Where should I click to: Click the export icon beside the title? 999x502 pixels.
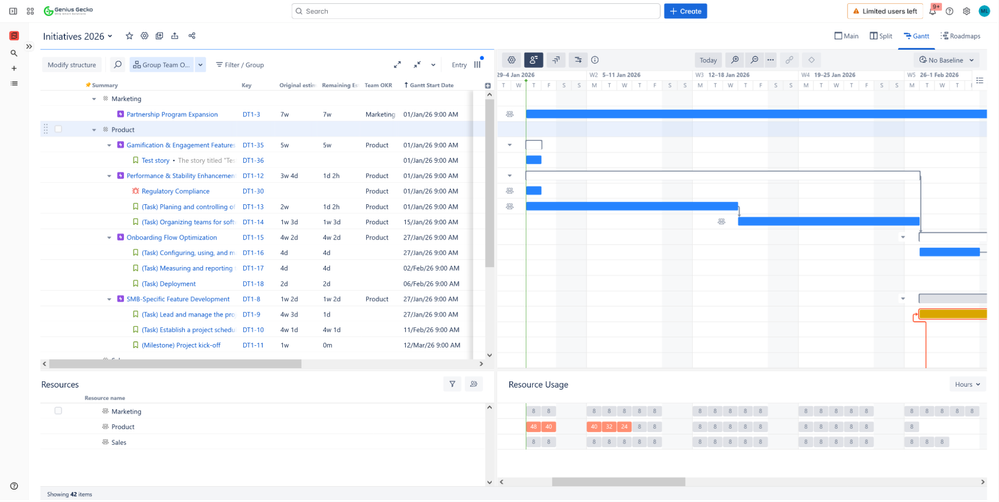click(x=175, y=36)
